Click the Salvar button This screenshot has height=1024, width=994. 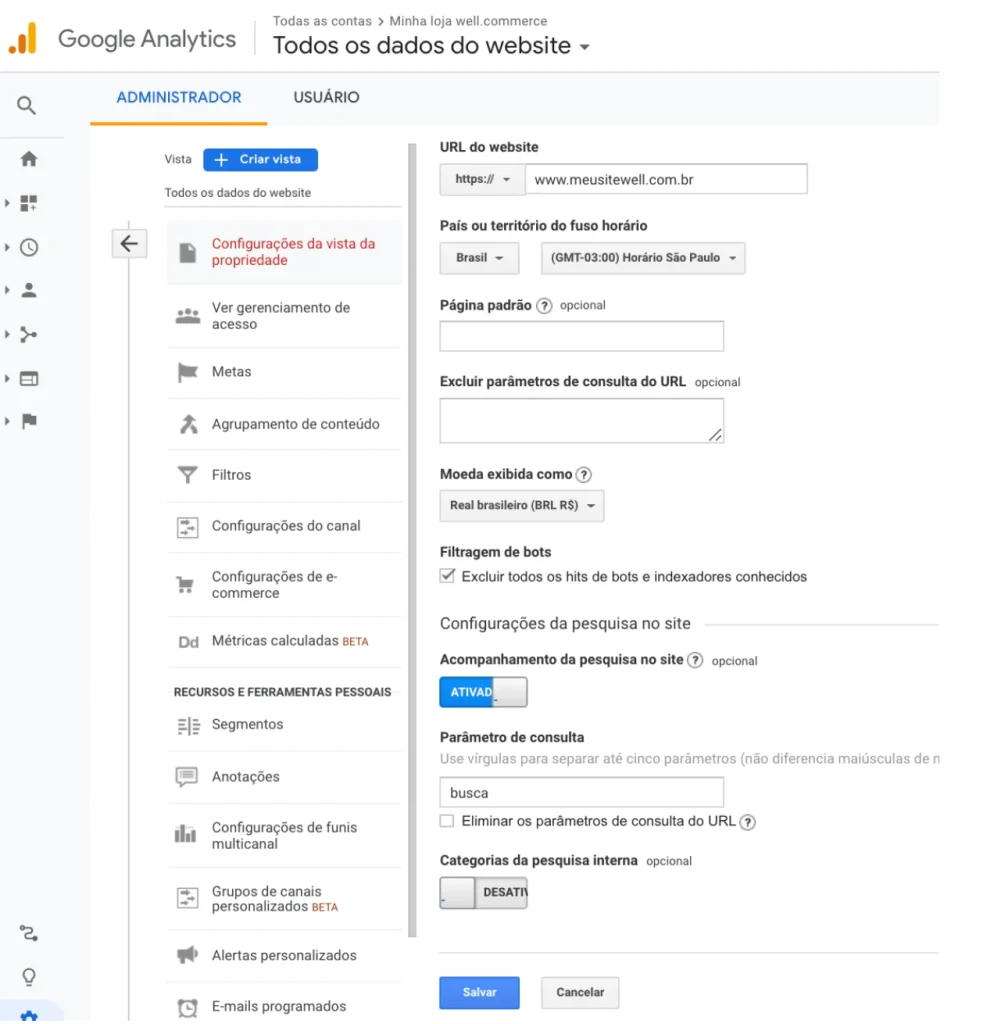click(479, 992)
